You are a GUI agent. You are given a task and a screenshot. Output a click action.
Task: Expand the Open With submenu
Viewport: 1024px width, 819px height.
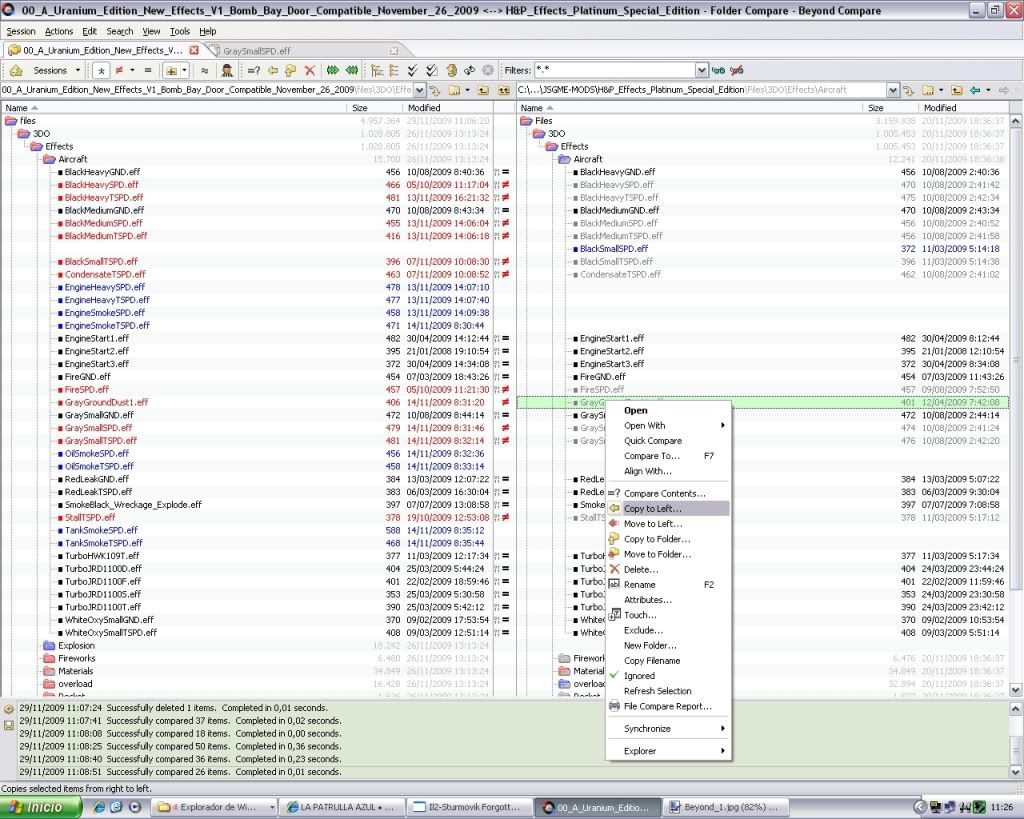(668, 426)
